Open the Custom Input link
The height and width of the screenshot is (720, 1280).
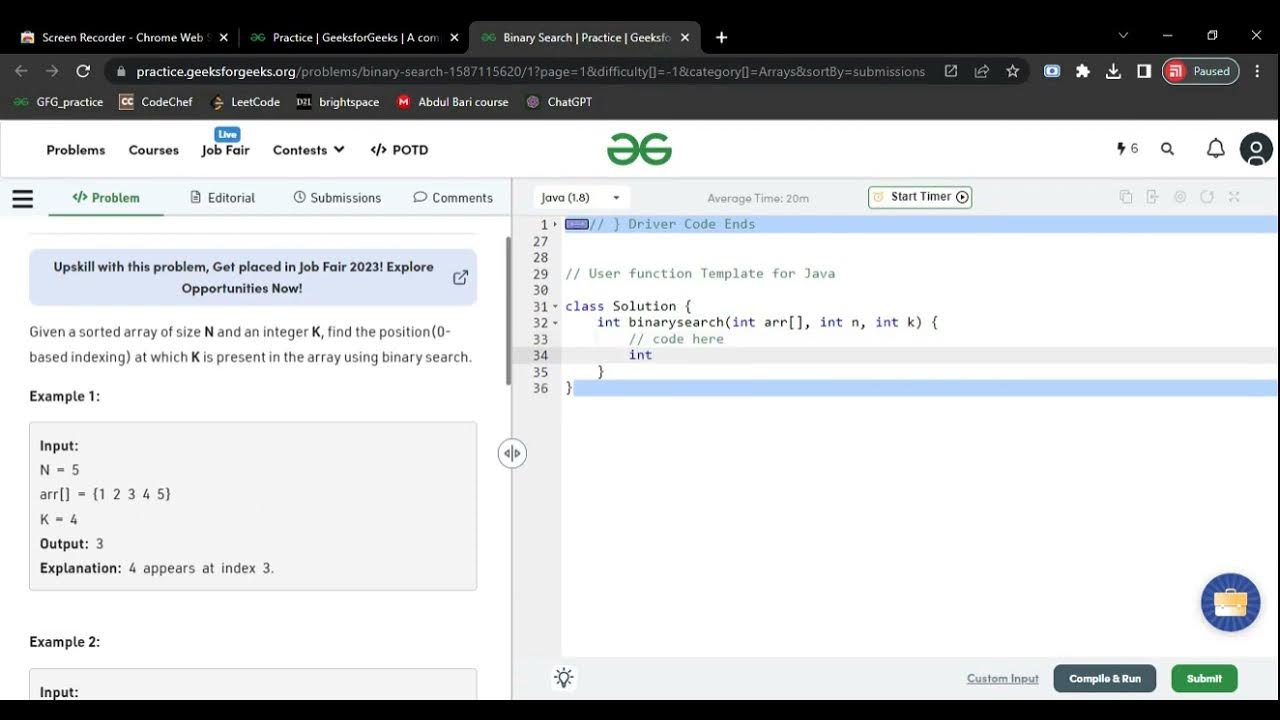[x=1003, y=678]
